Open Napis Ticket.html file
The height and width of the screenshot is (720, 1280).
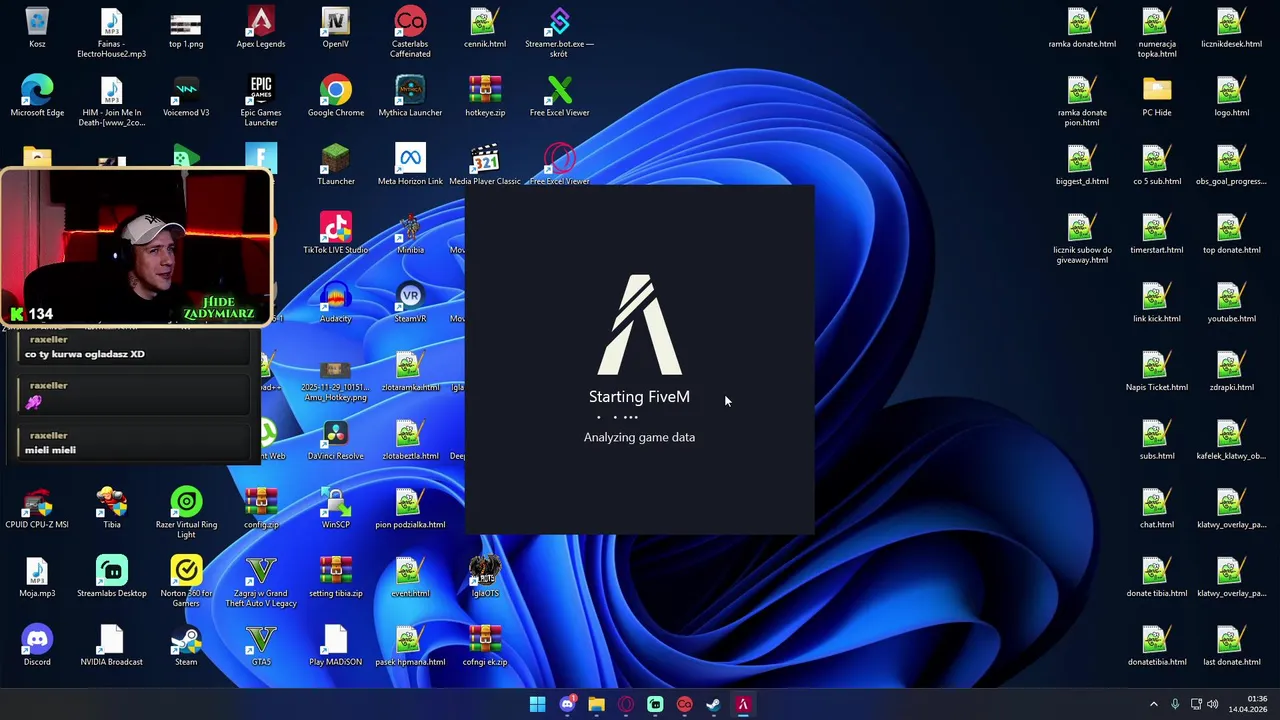(1157, 371)
